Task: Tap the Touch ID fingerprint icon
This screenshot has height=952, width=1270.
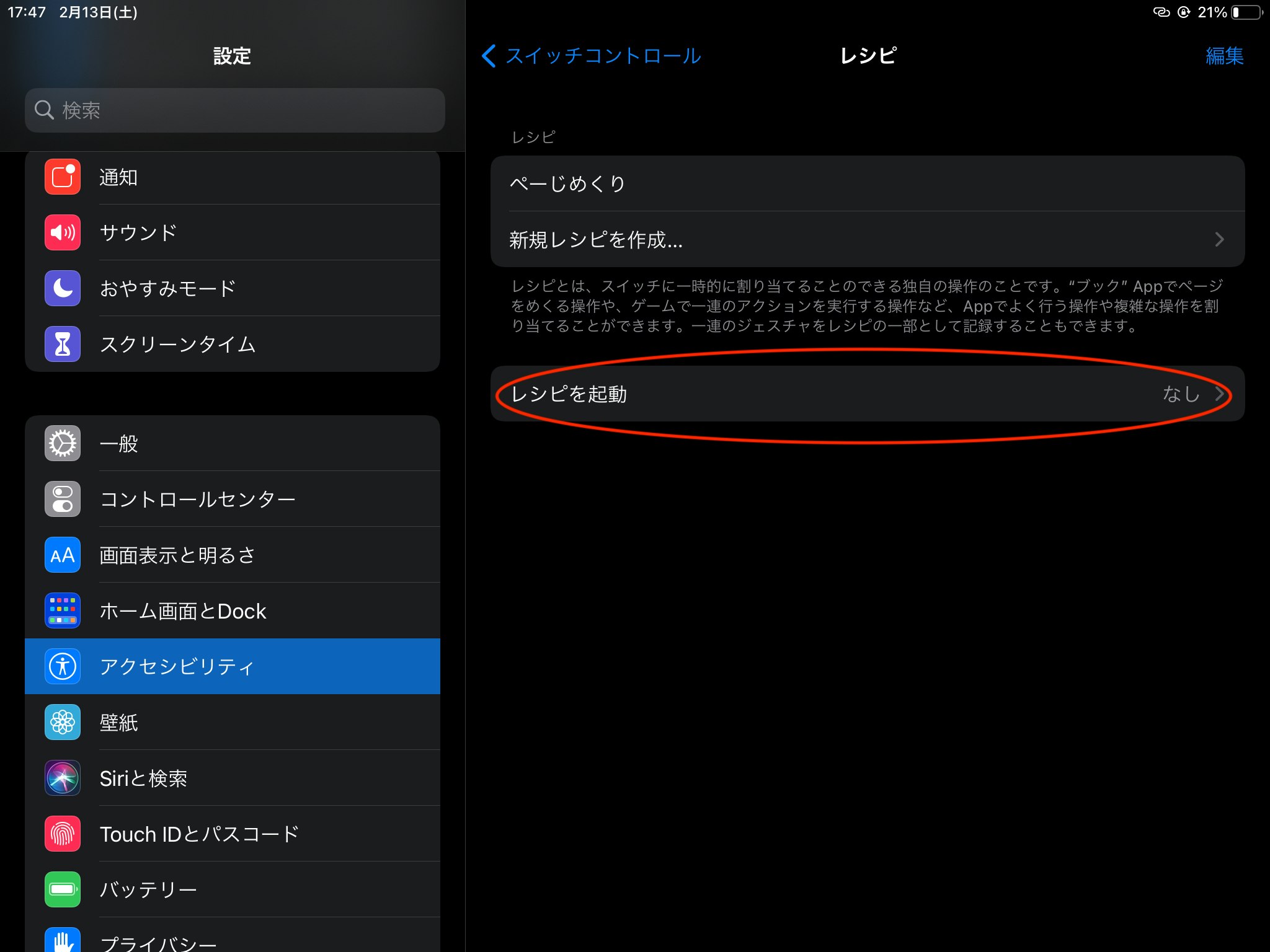Action: pos(63,834)
